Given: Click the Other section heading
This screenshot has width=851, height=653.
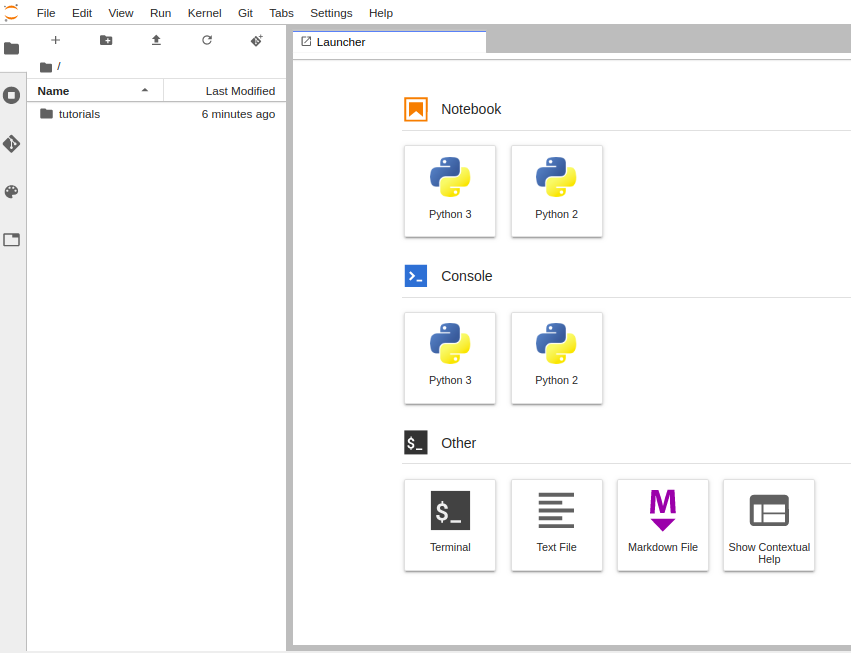Looking at the screenshot, I should 459,443.
